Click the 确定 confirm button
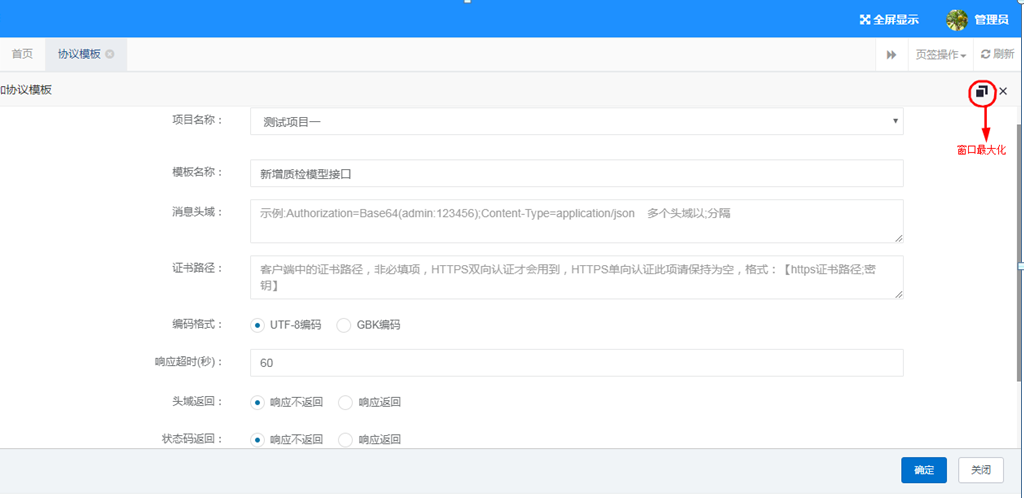 click(924, 470)
